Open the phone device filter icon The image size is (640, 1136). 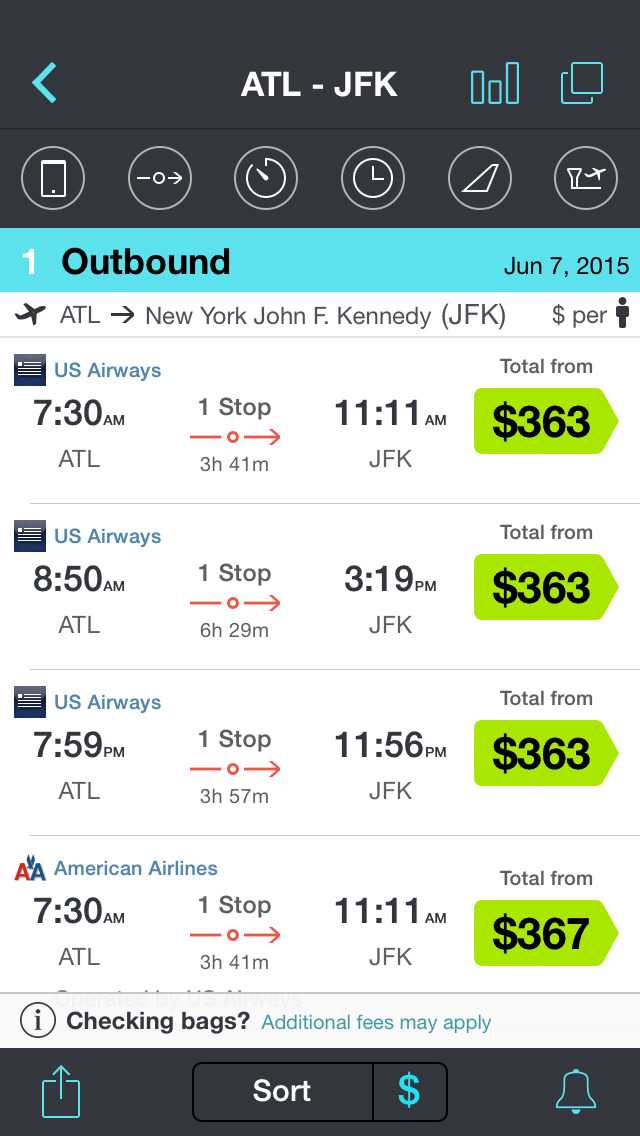[x=53, y=179]
